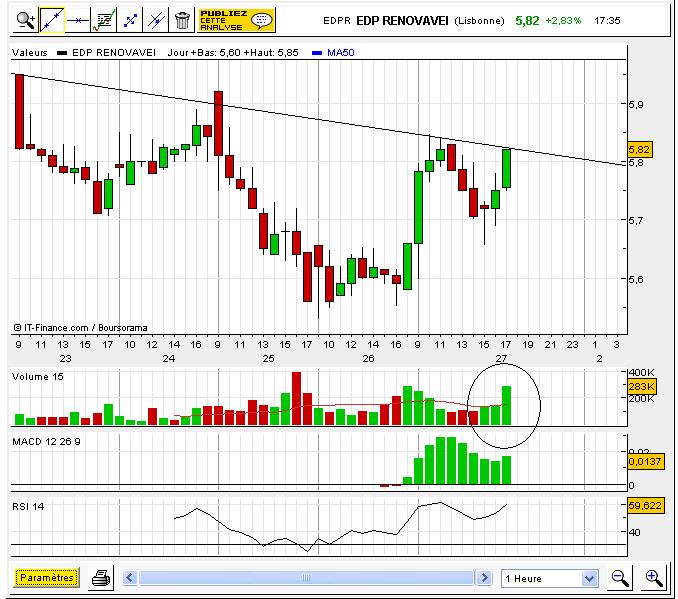Click the scrollbar right arrow

[484, 578]
